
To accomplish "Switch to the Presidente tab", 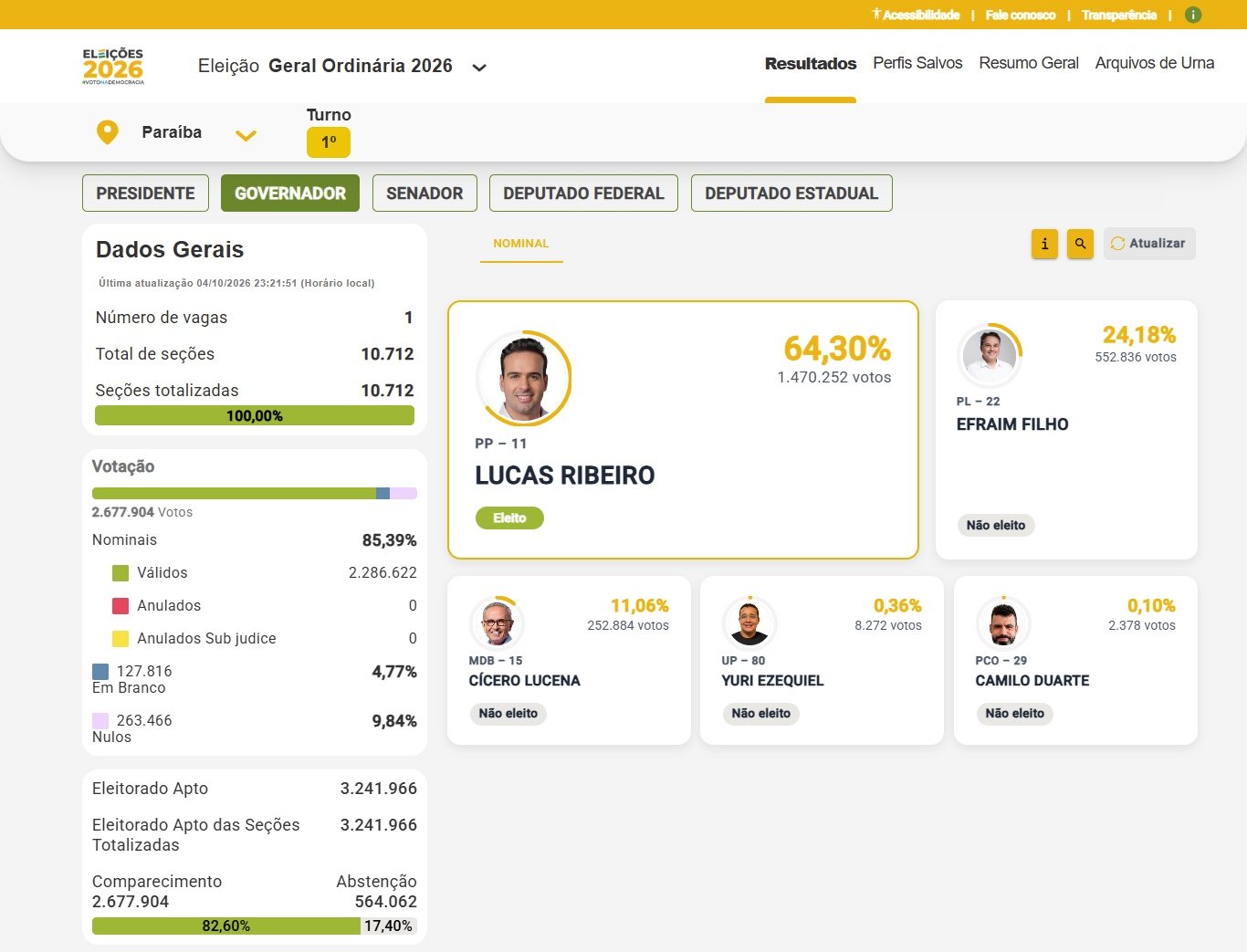I will tap(145, 194).
